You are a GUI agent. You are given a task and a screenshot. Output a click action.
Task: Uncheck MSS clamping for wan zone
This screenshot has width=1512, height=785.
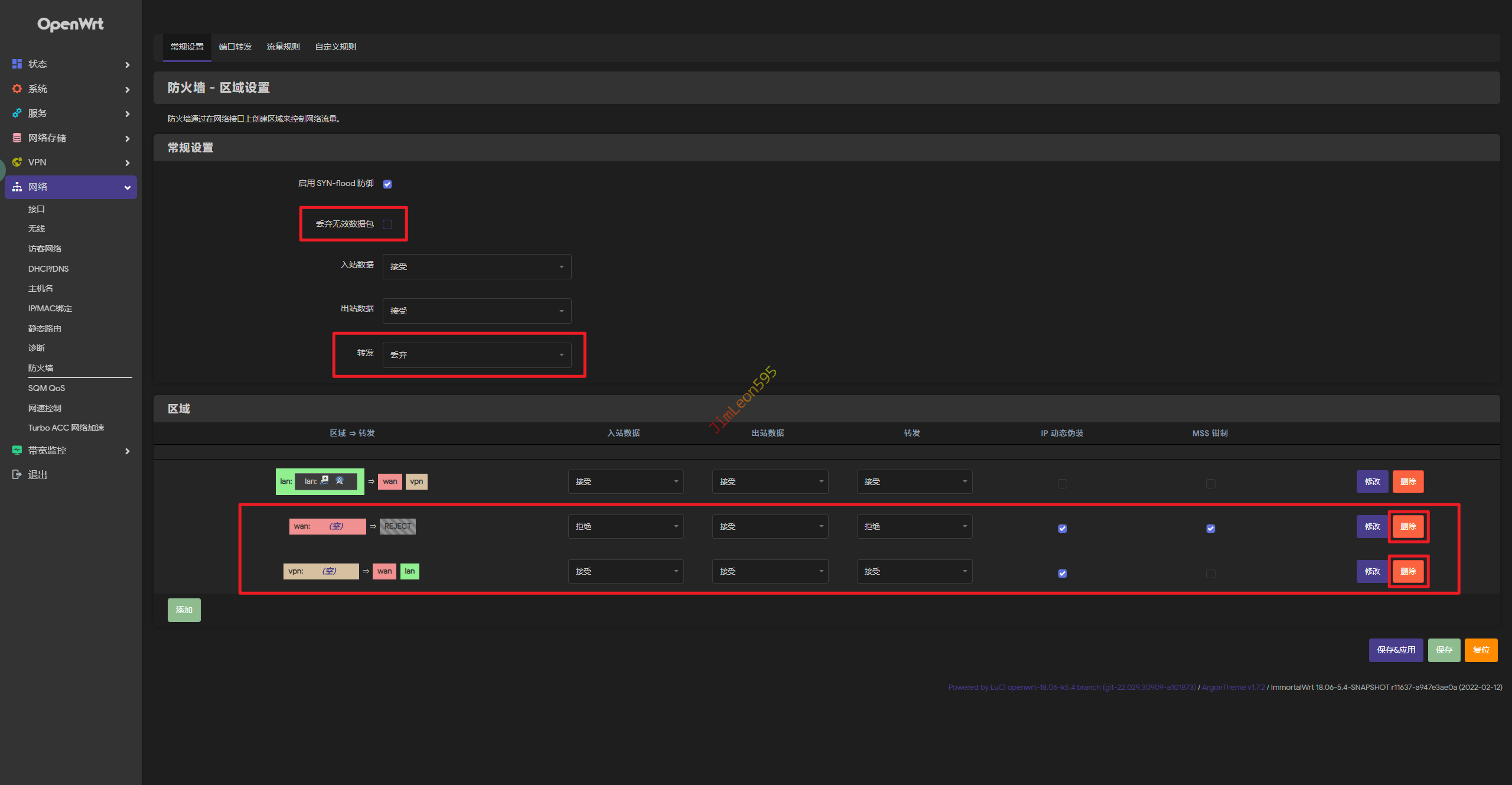coord(1210,528)
